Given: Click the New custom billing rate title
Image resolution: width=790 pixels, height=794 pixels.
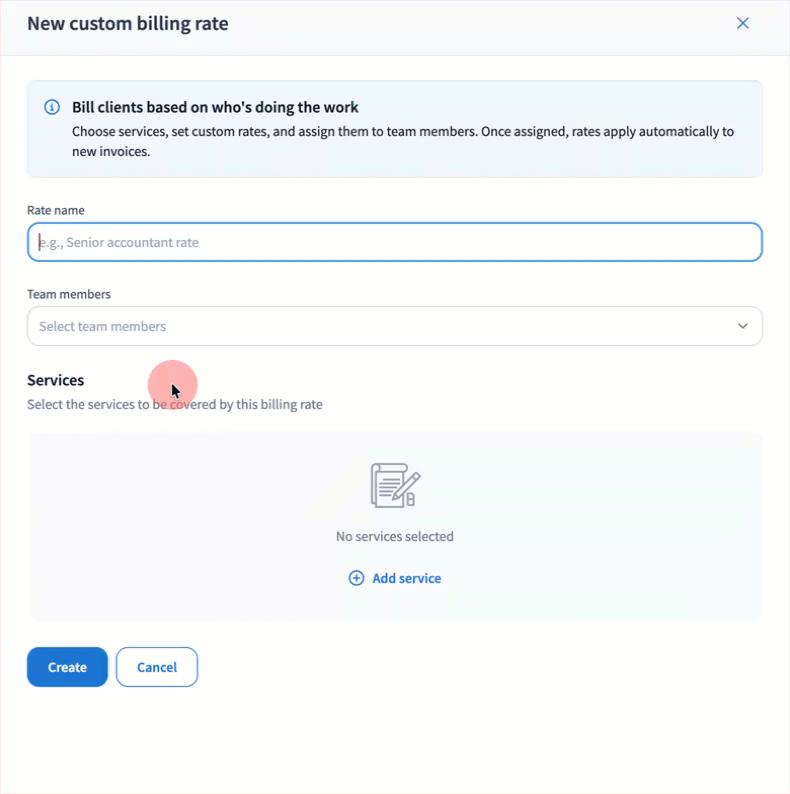Looking at the screenshot, I should pyautogui.click(x=127, y=23).
